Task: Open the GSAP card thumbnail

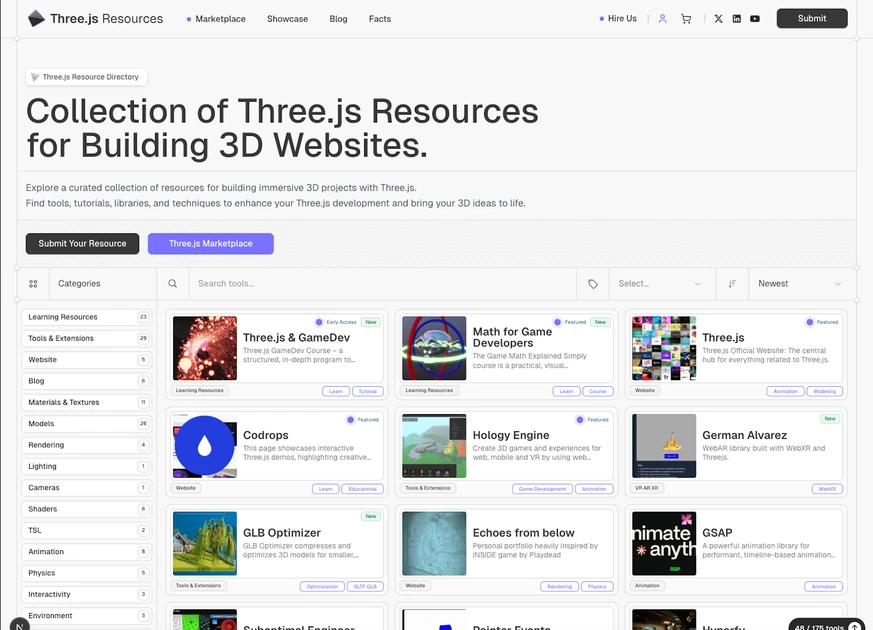Action: pos(664,544)
